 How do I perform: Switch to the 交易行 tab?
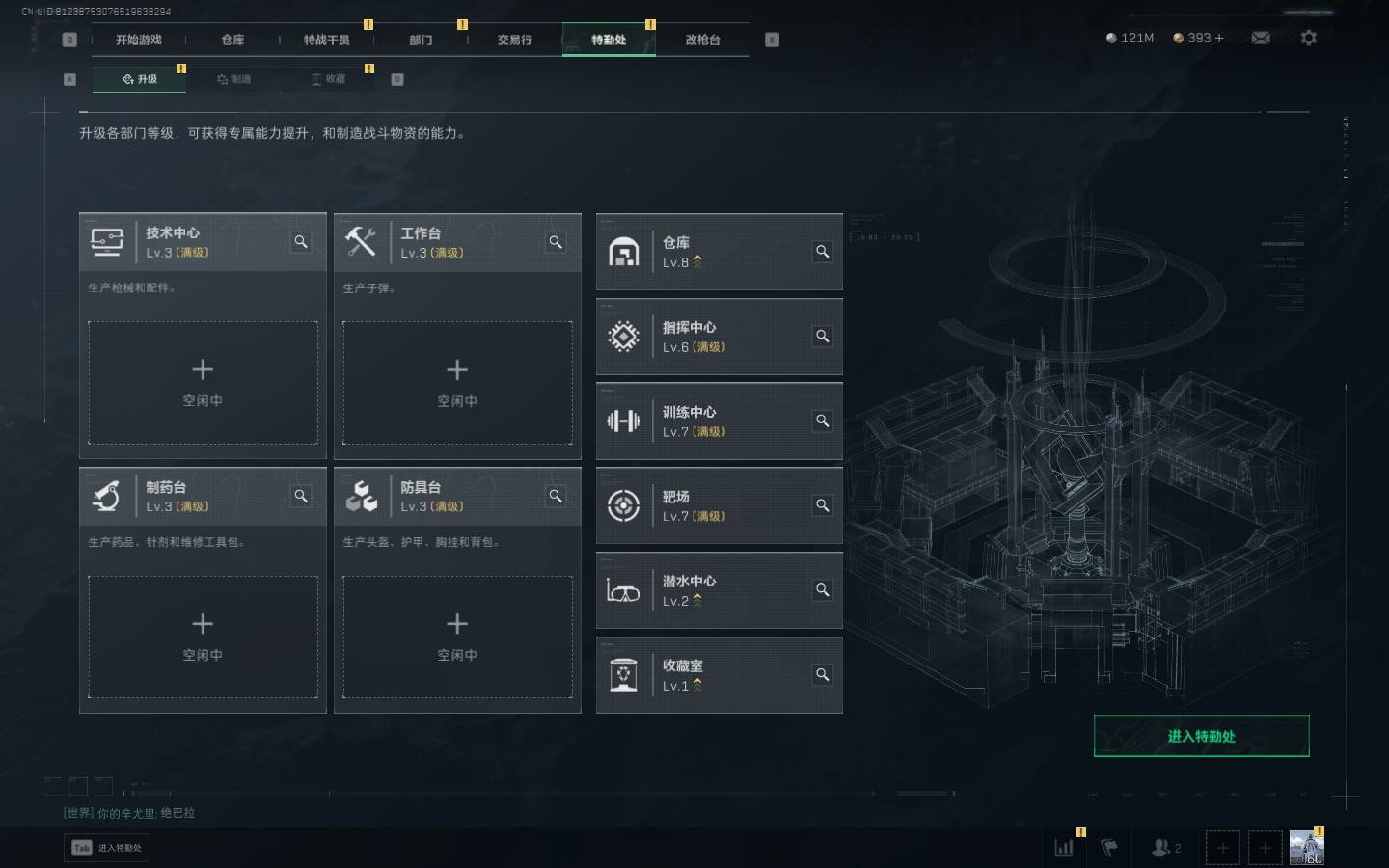tap(514, 40)
